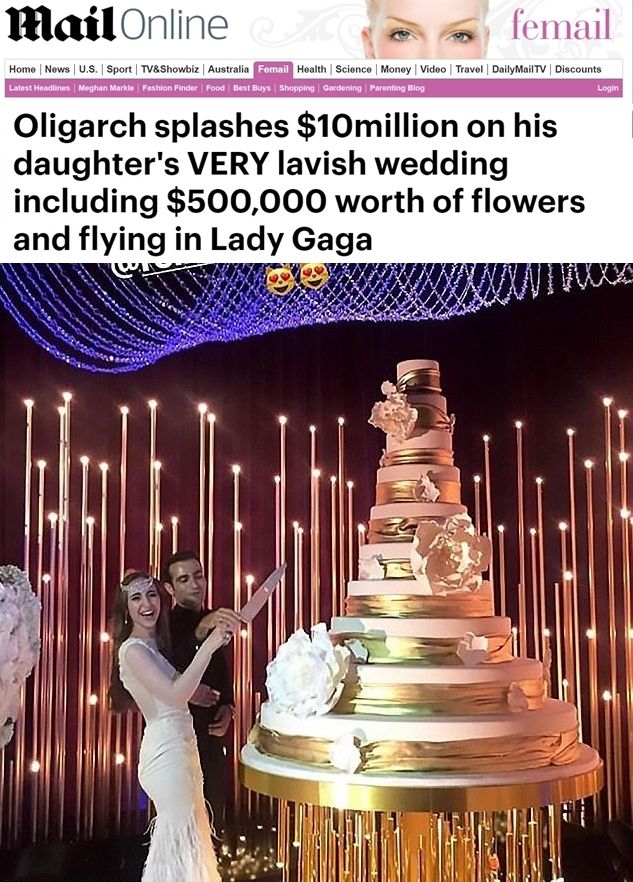
Task: Open Latest Headlines sub-menu link
Action: [39, 88]
